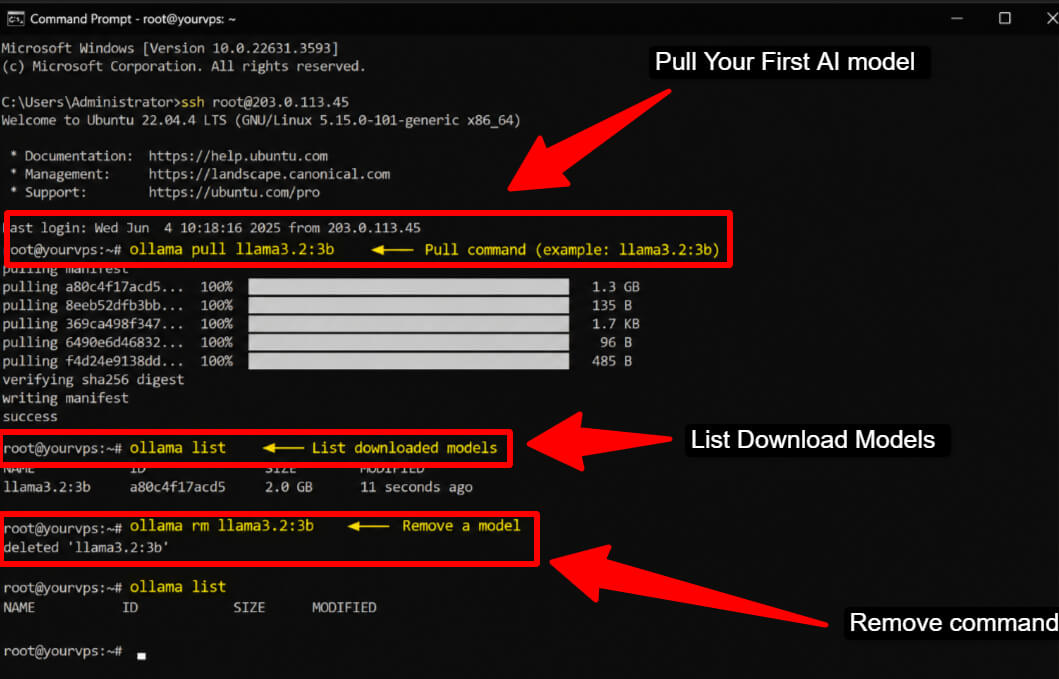The image size is (1059, 679).
Task: Click the 'pulling 8eeb52dfb3bb...' row label
Action: pyautogui.click(x=93, y=305)
